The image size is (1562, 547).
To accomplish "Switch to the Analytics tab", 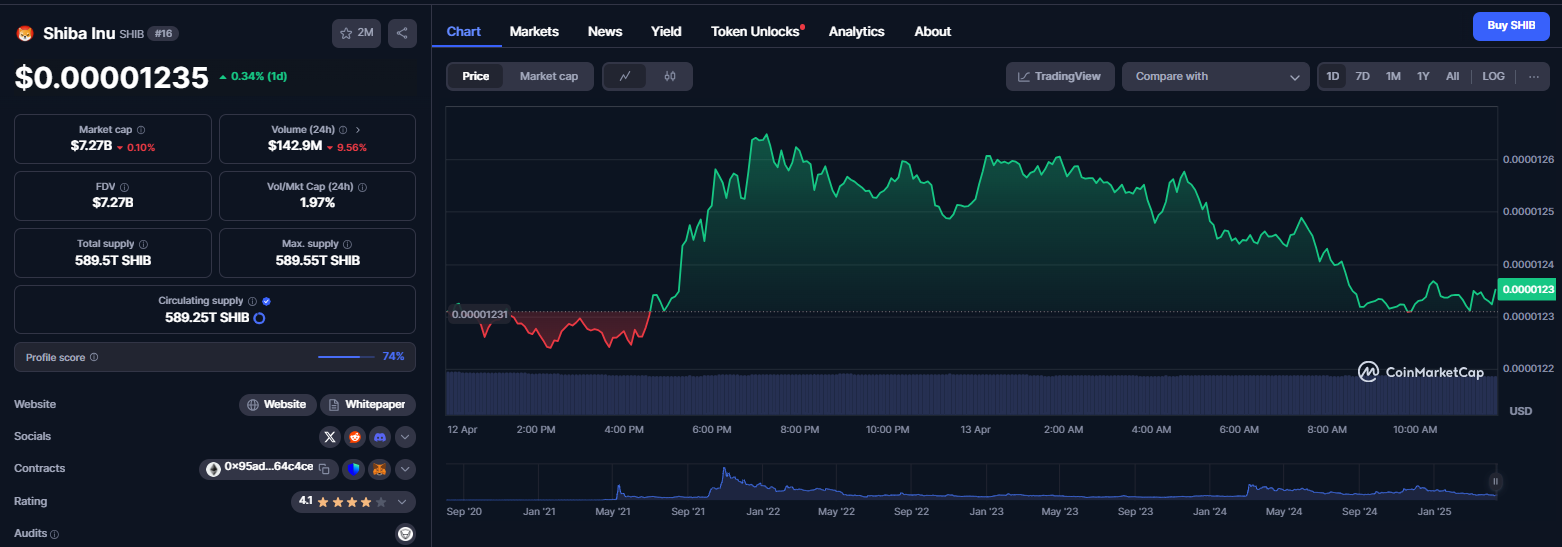I will (x=856, y=31).
